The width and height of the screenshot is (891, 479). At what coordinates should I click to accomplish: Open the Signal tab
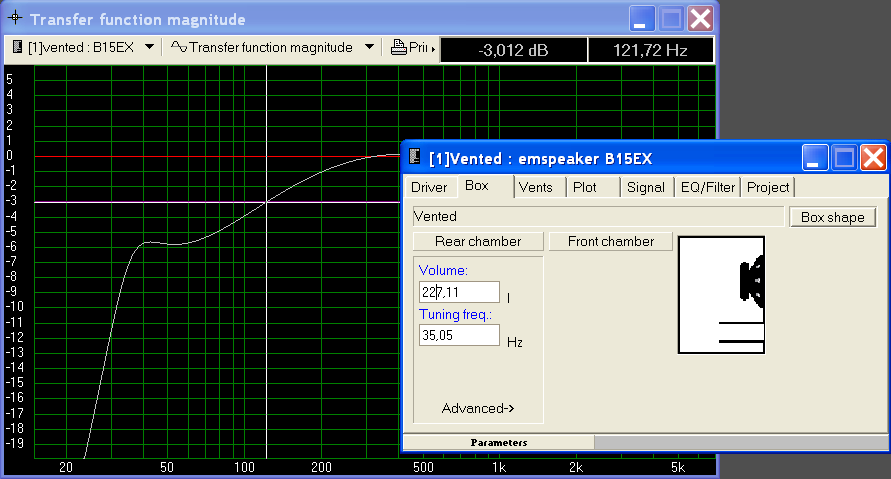pyautogui.click(x=646, y=188)
